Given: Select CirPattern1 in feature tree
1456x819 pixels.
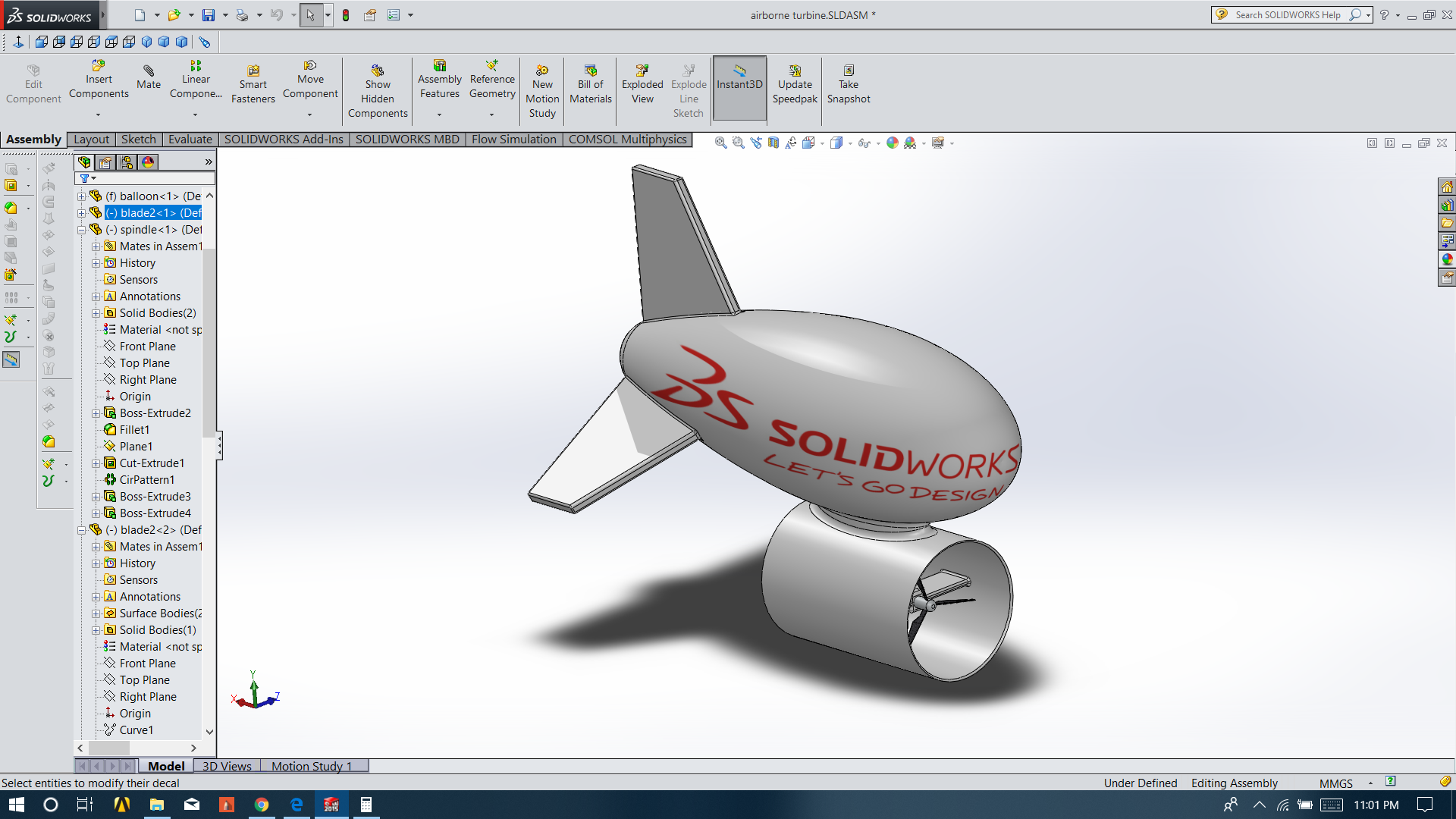Looking at the screenshot, I should click(147, 480).
